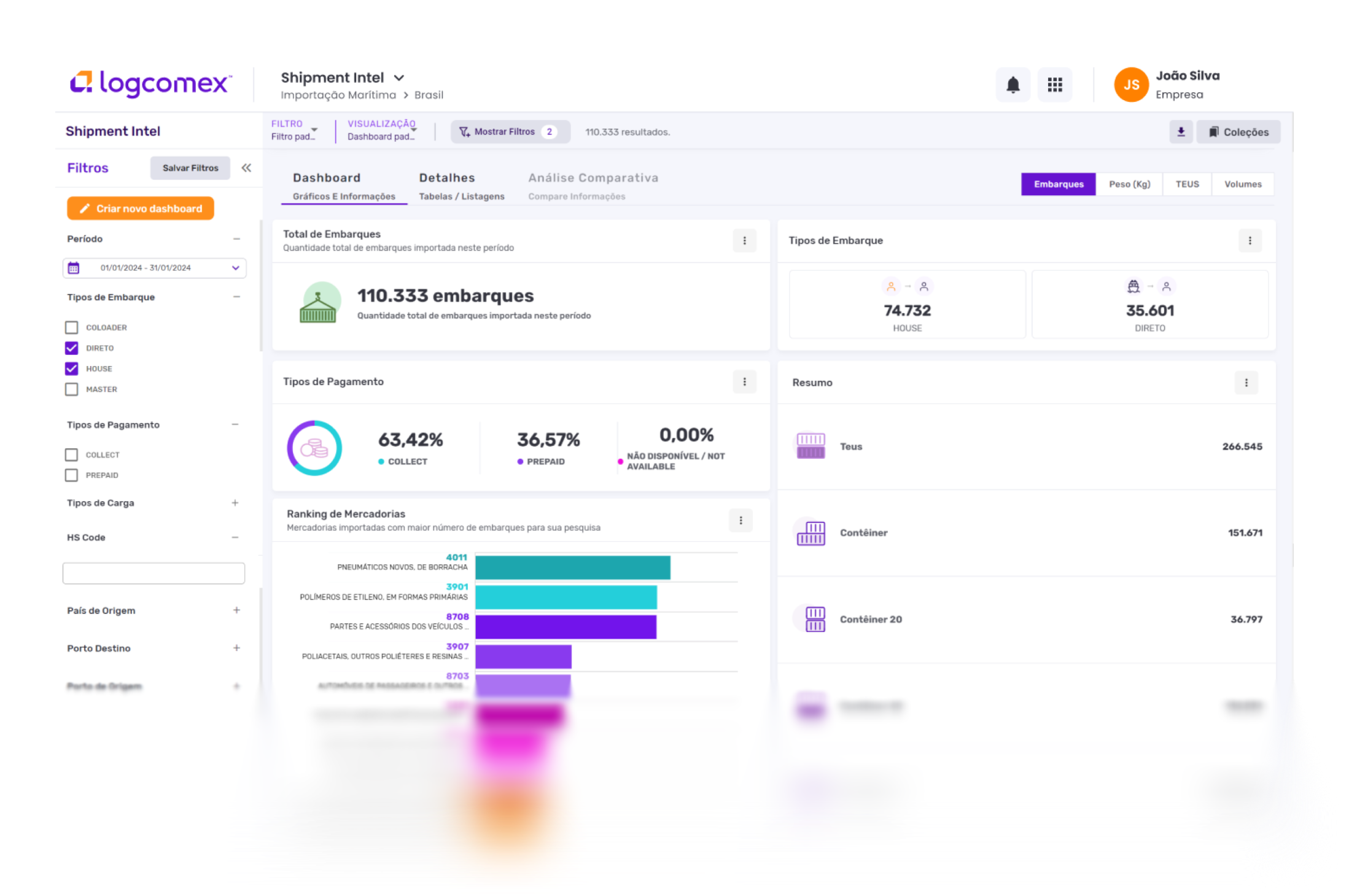
Task: Enable the COLOADER checkbox
Action: (72, 327)
